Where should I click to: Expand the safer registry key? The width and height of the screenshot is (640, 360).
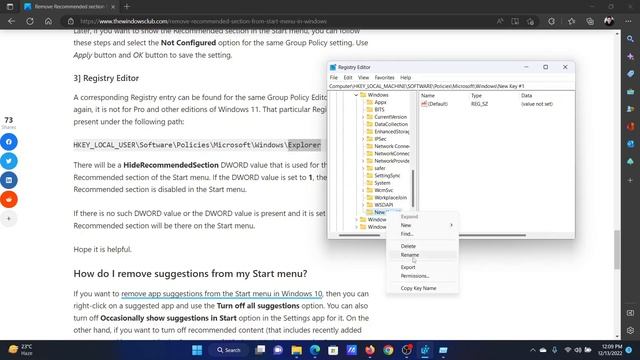(x=363, y=168)
